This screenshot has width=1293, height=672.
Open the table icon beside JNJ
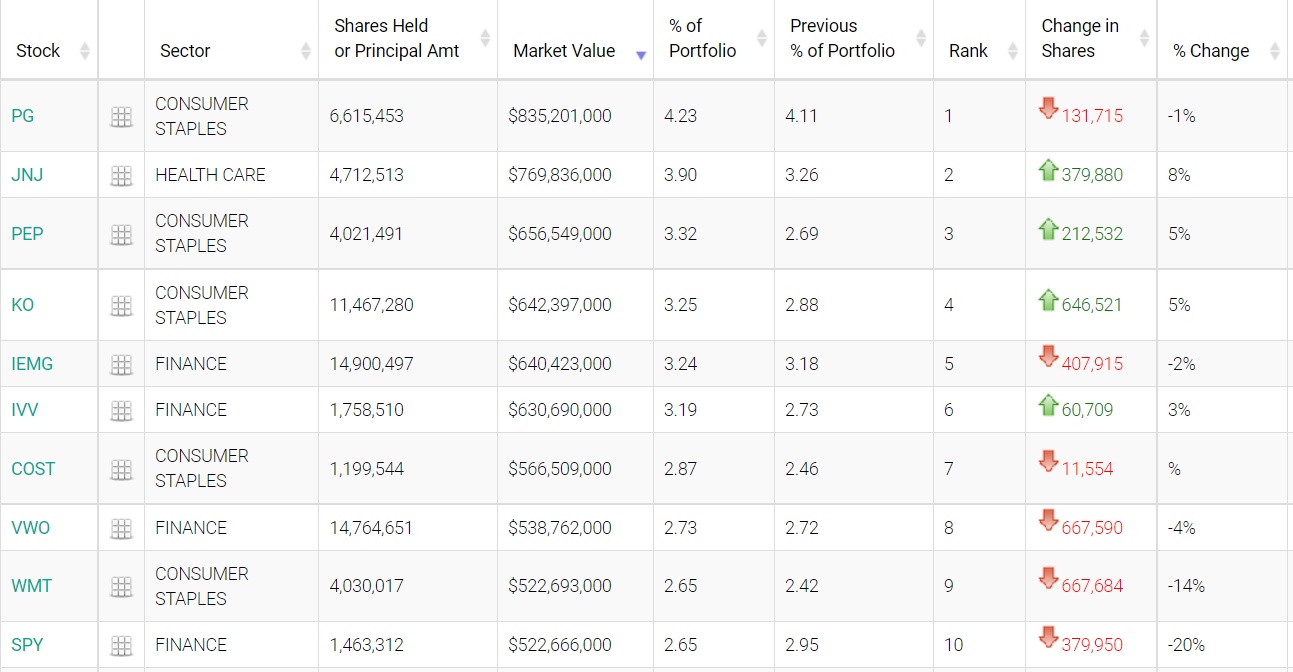click(x=121, y=176)
